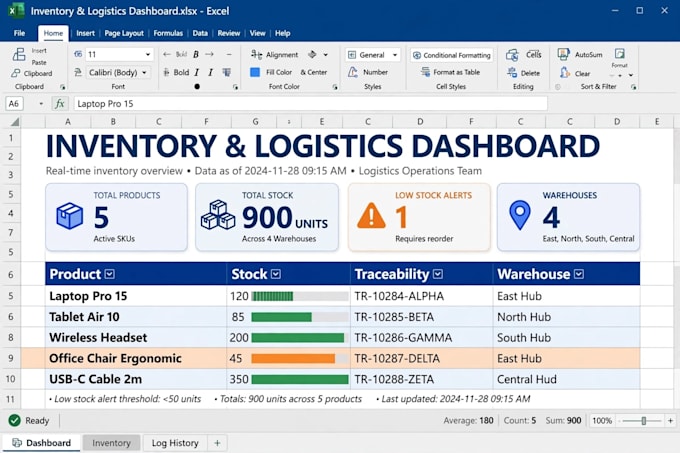Switch to the Log History sheet tab

click(x=175, y=443)
